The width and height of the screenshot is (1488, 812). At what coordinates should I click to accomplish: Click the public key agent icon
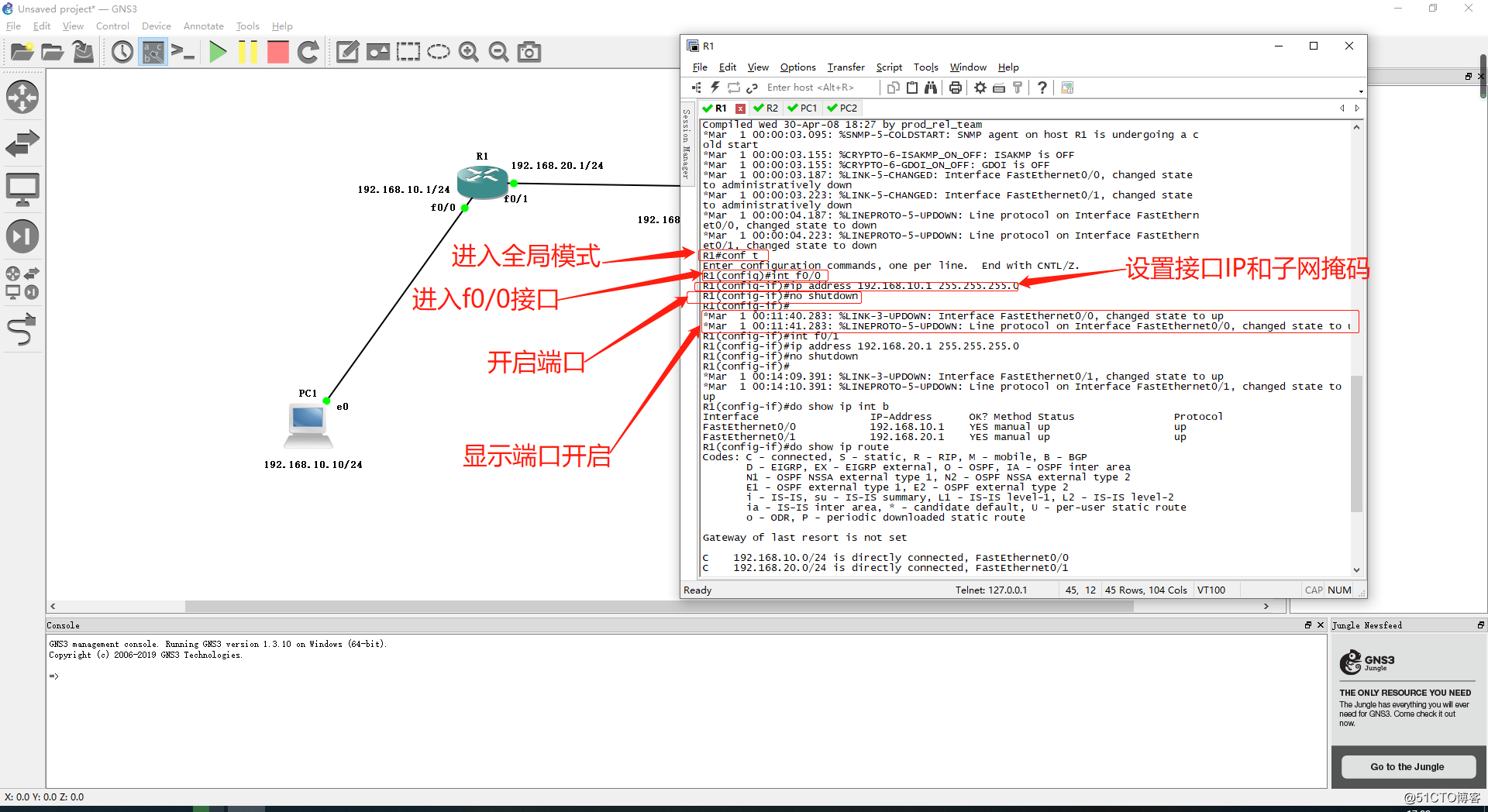pos(1018,88)
